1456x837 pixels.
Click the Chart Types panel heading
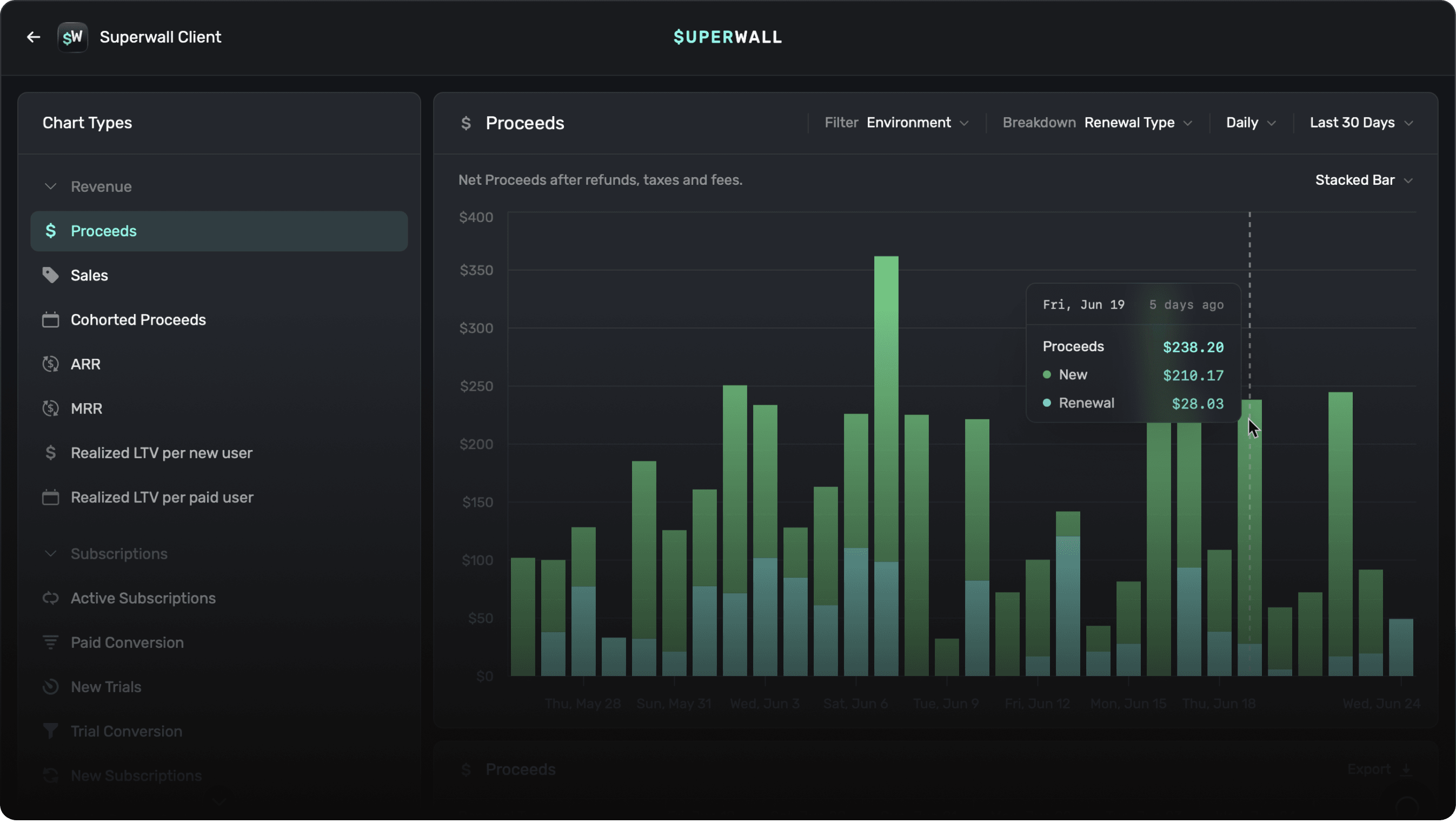pos(88,123)
